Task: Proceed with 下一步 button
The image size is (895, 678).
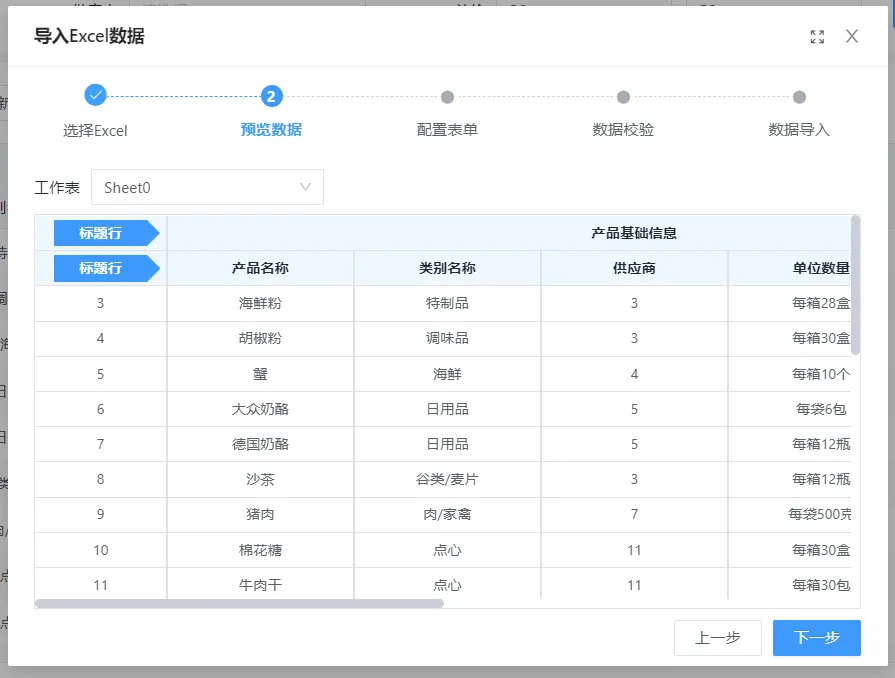Action: pos(816,638)
